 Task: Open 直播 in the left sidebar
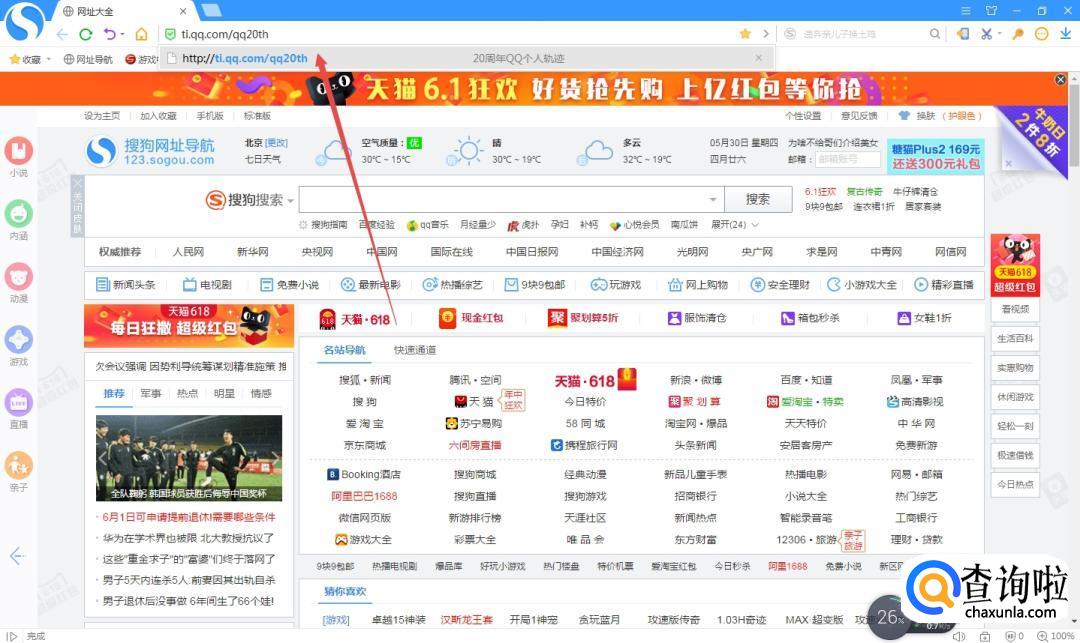(19, 408)
